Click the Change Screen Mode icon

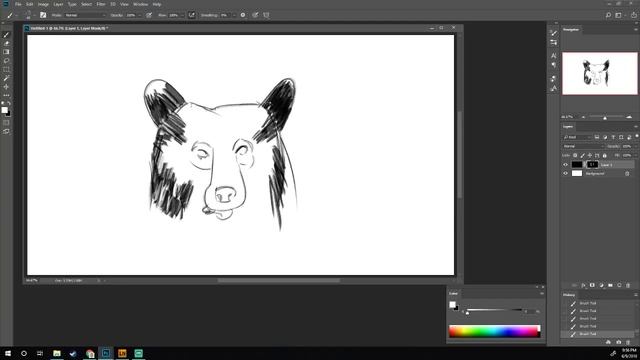coord(6,131)
